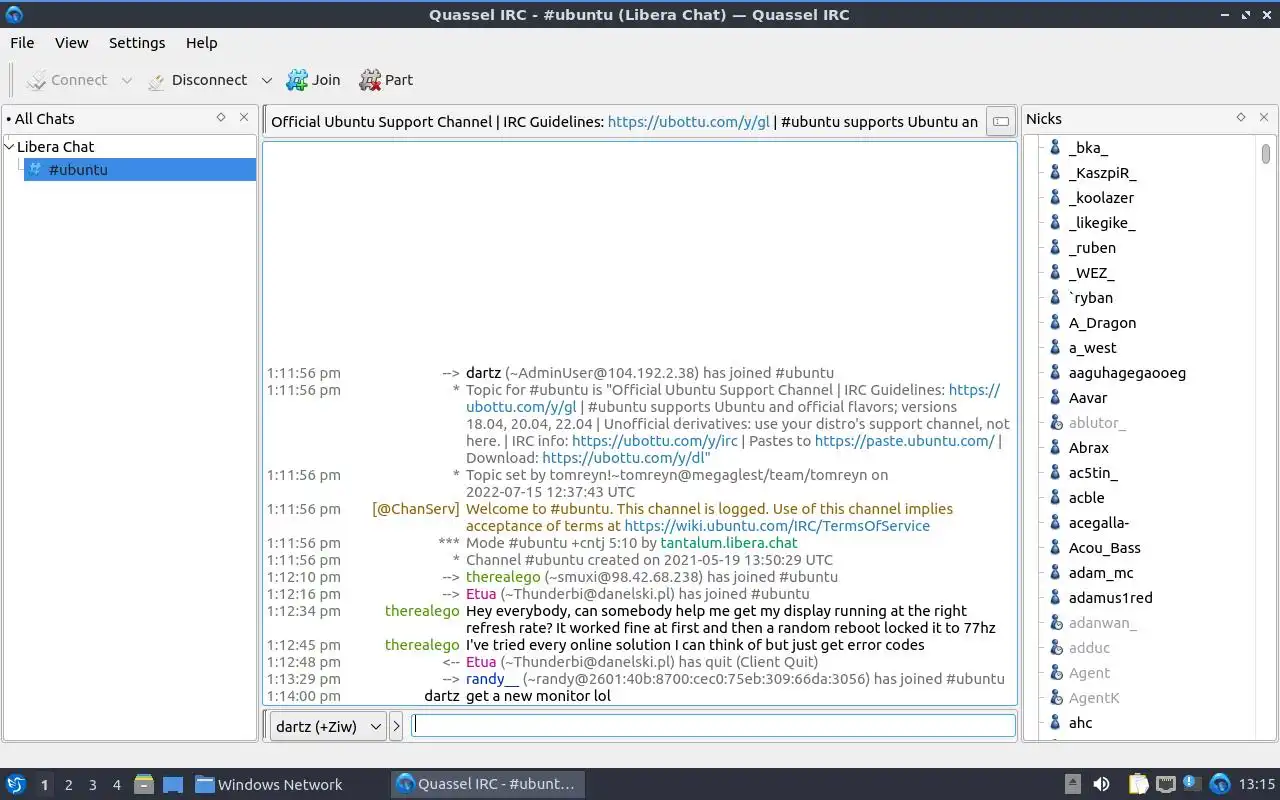Select user icon for _KaszpiR_
This screenshot has width=1280, height=800.
[x=1054, y=173]
